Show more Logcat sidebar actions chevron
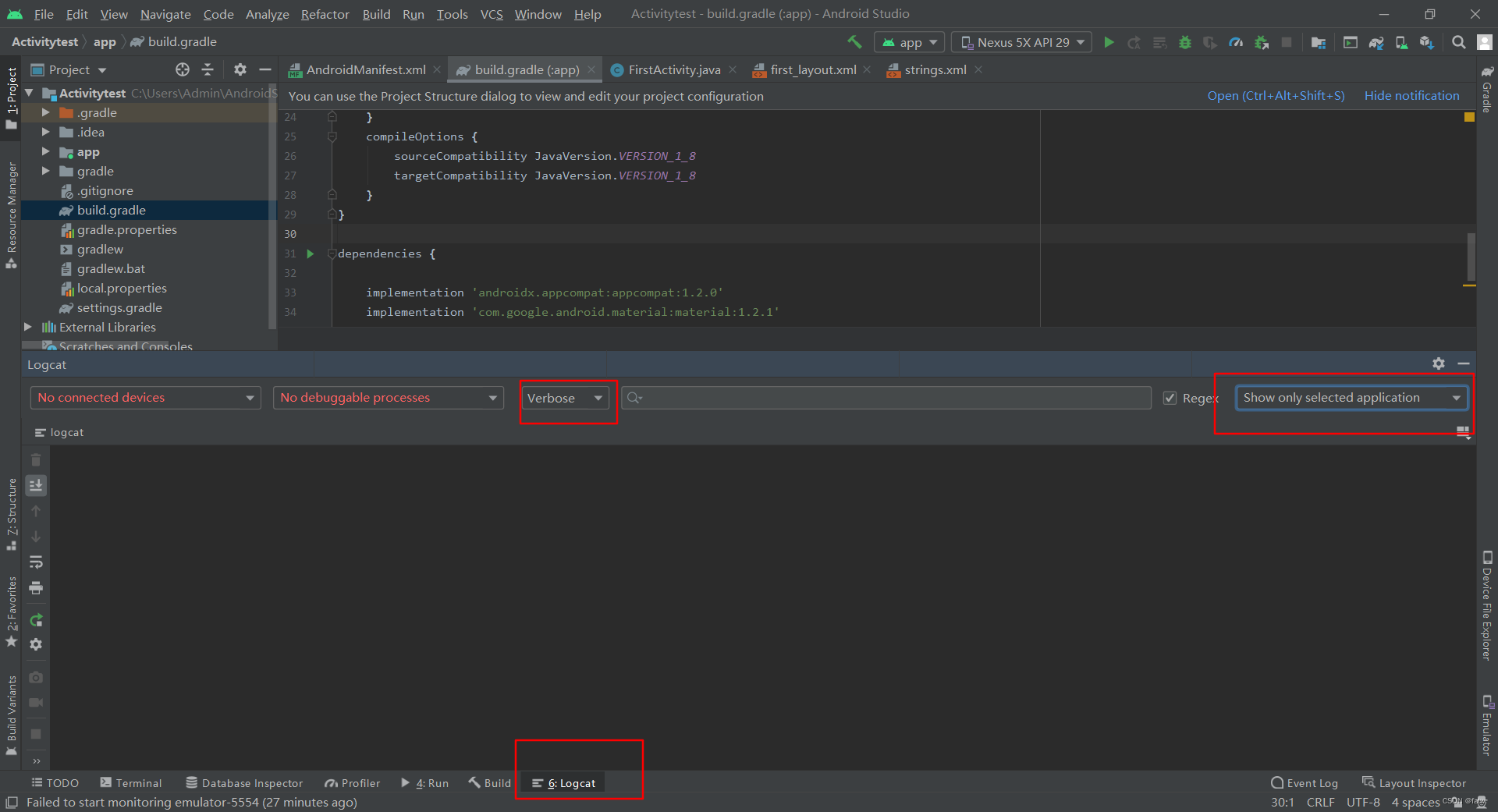1498x812 pixels. (36, 761)
